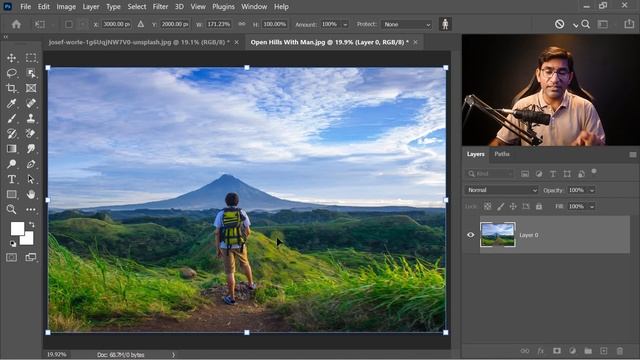This screenshot has height=360, width=640.
Task: Select the Dodge tool
Action: (x=11, y=164)
